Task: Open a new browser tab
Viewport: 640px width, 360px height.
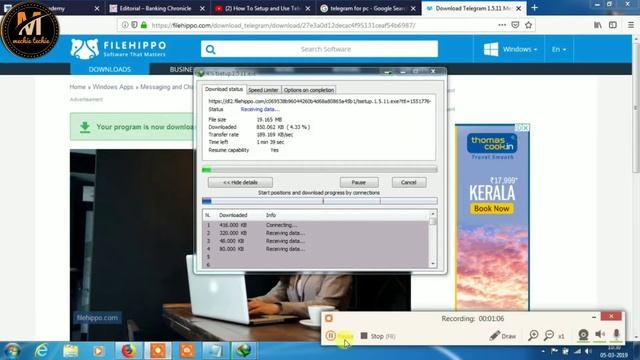Action: pyautogui.click(x=534, y=8)
